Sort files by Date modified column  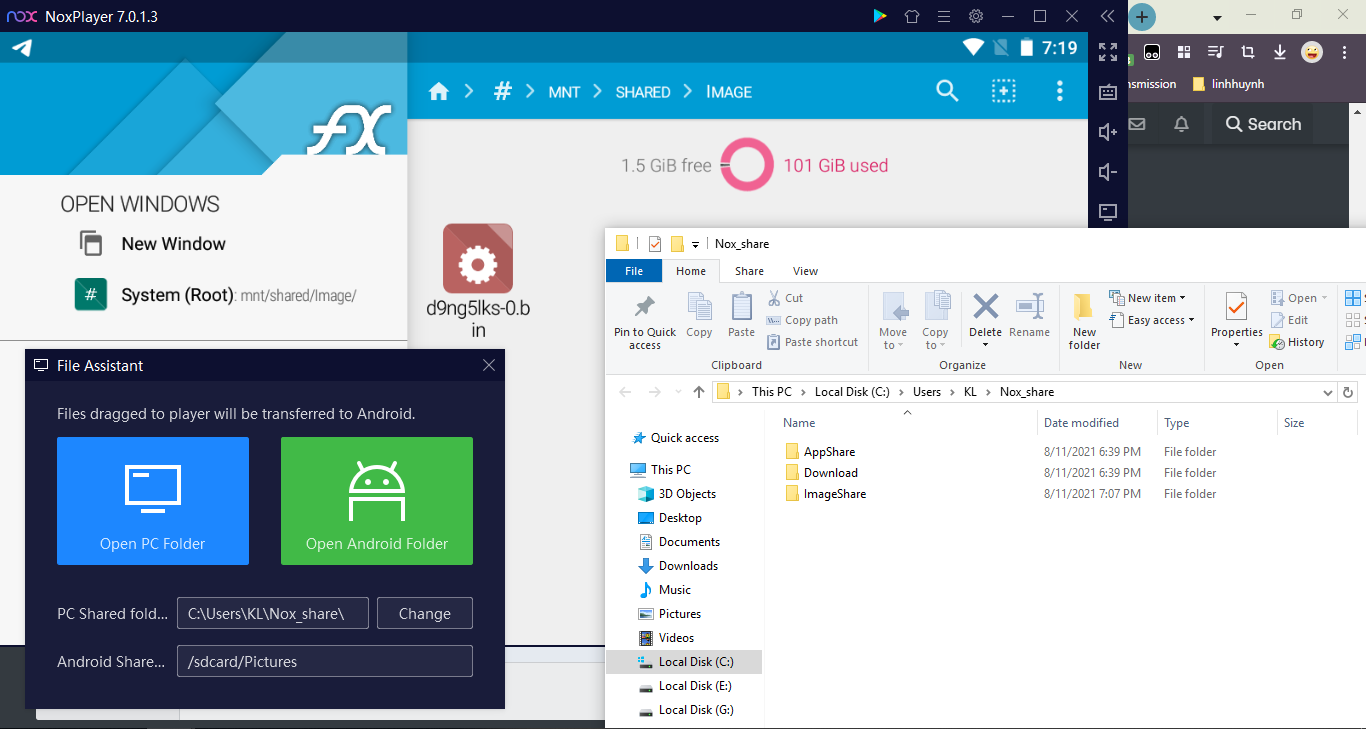pyautogui.click(x=1096, y=423)
